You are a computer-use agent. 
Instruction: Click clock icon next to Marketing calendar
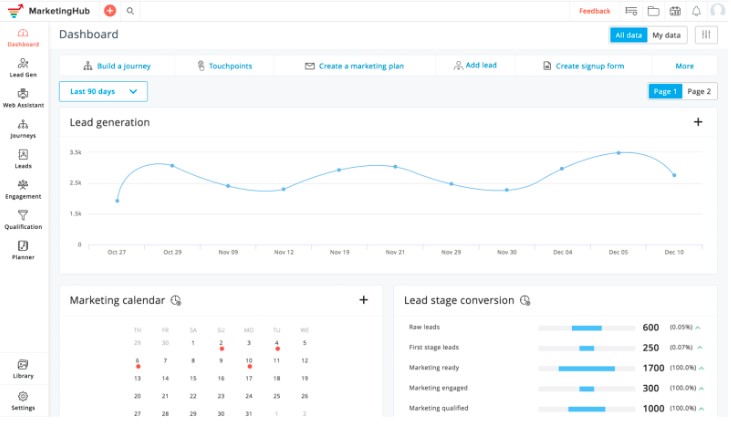pos(176,300)
